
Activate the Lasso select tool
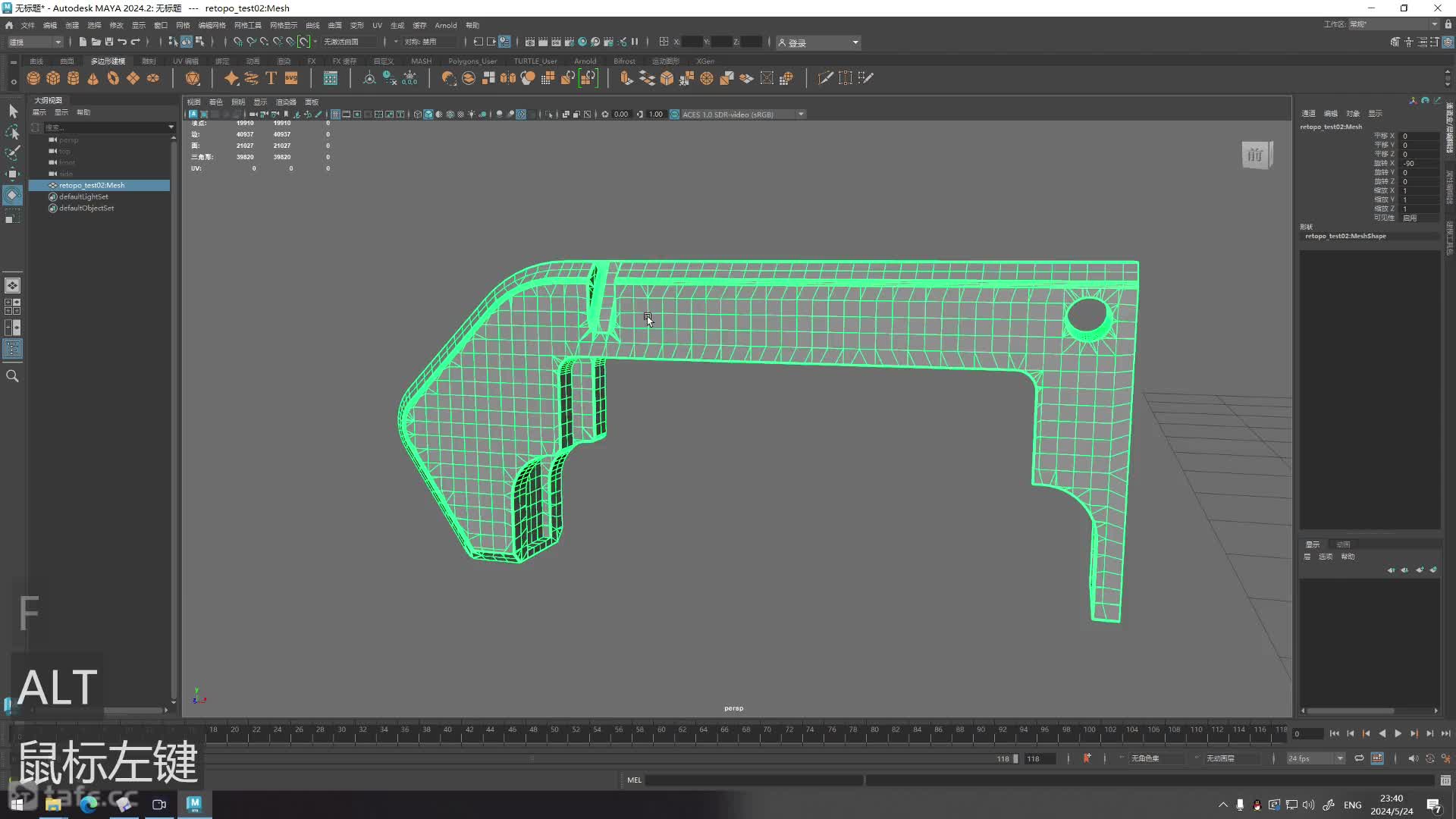pos(13,132)
